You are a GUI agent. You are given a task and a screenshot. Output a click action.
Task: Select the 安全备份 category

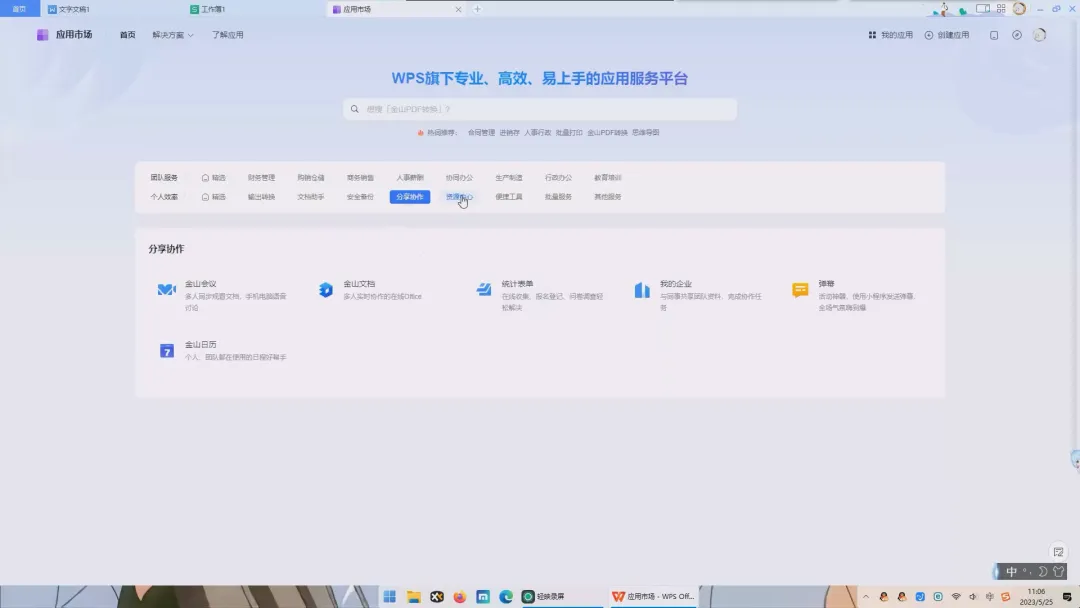[360, 197]
